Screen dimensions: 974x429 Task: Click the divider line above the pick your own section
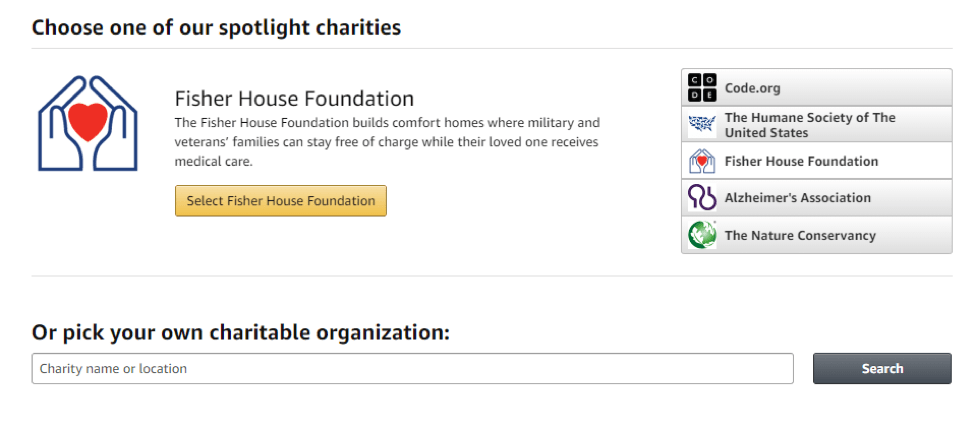(491, 276)
